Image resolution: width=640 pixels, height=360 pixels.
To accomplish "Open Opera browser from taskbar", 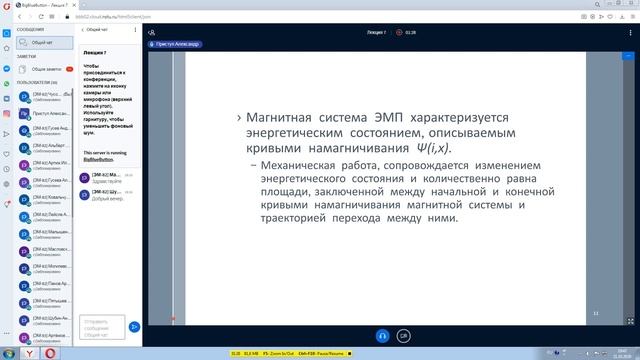I will [x=50, y=353].
